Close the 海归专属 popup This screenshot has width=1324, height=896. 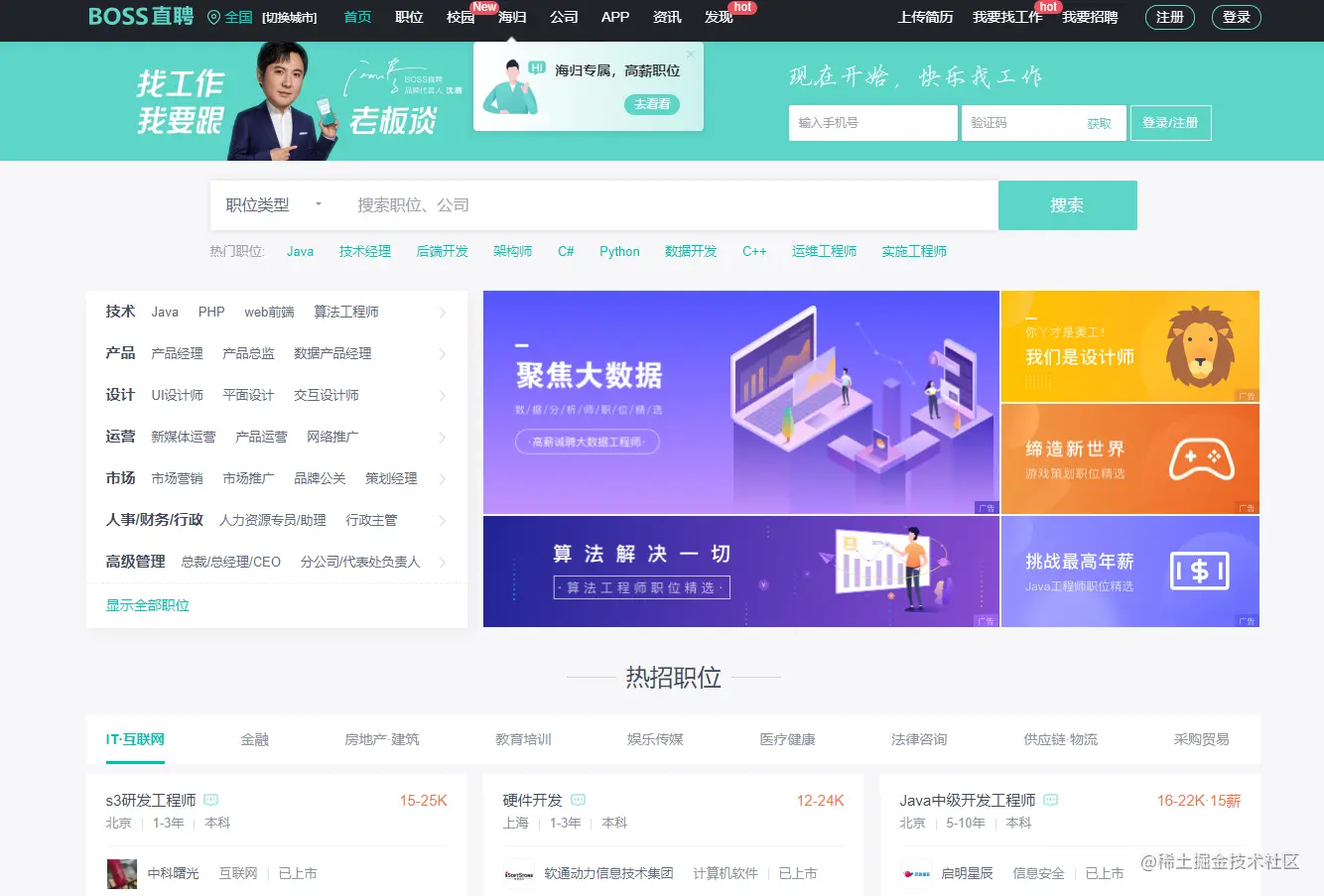691,56
